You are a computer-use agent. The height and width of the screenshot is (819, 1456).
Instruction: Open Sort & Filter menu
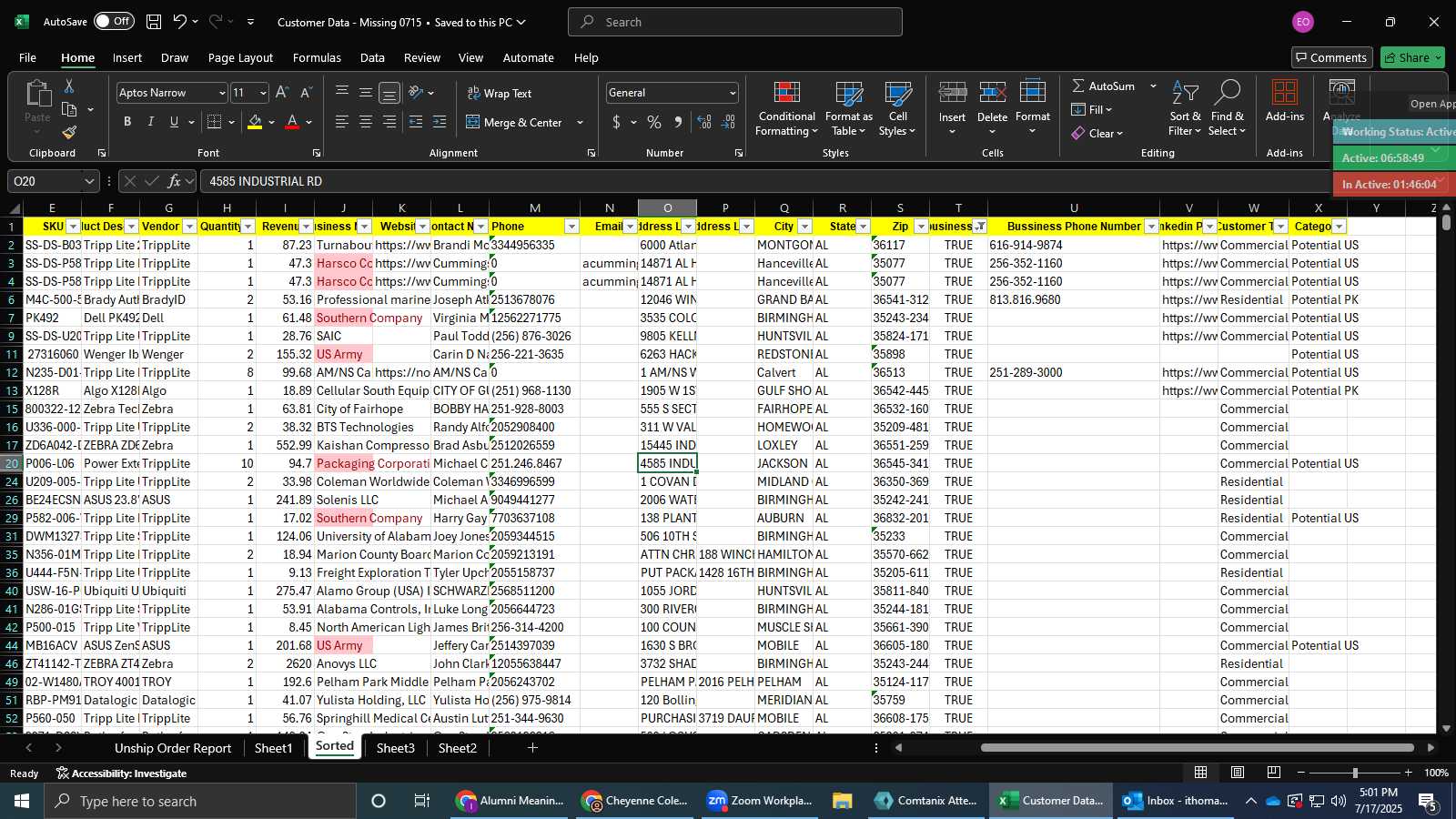(1185, 109)
